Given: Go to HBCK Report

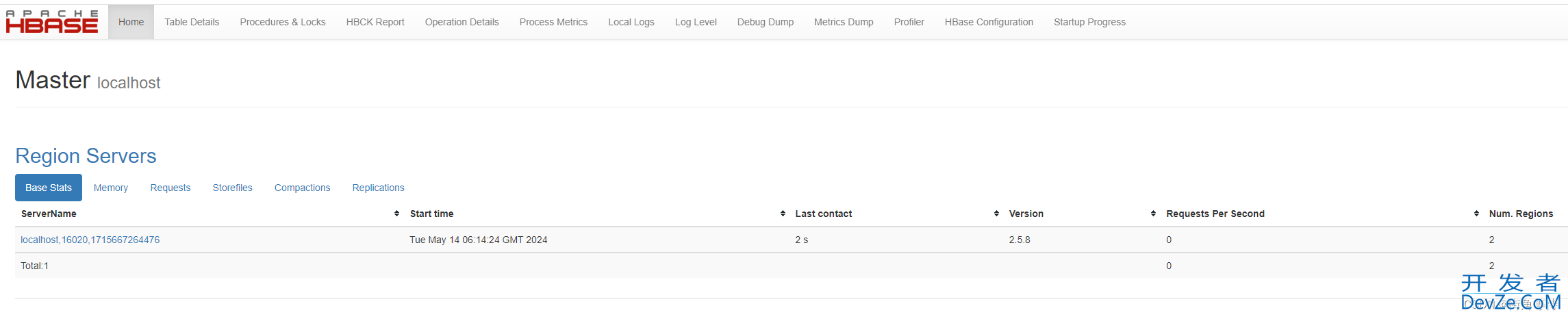Looking at the screenshot, I should 375,22.
